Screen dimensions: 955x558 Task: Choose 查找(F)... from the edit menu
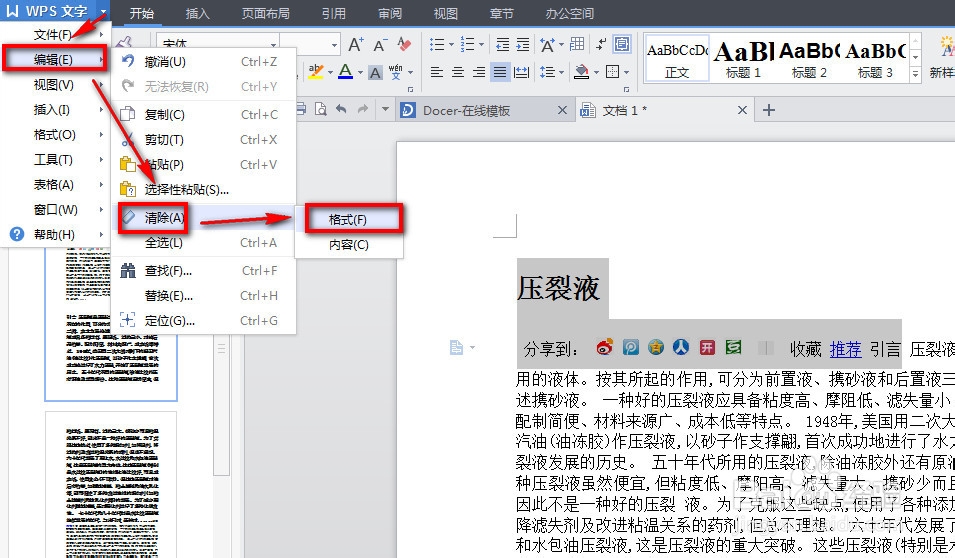(203, 270)
